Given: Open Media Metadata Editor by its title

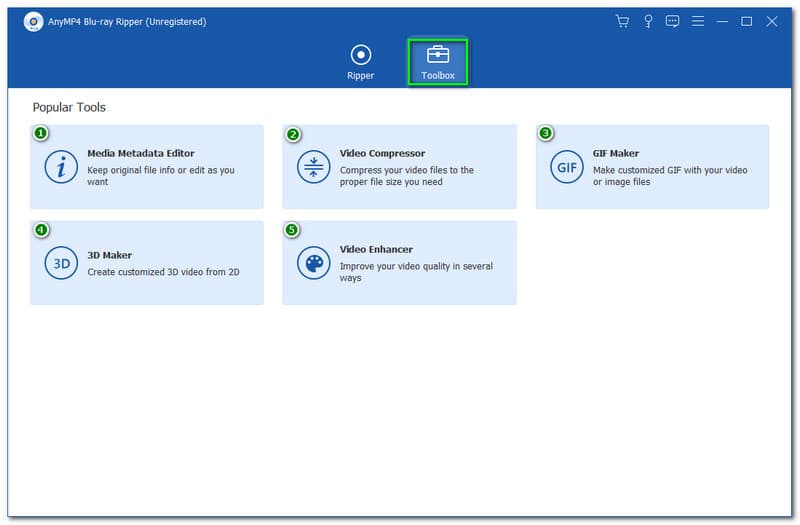Looking at the screenshot, I should 141,154.
